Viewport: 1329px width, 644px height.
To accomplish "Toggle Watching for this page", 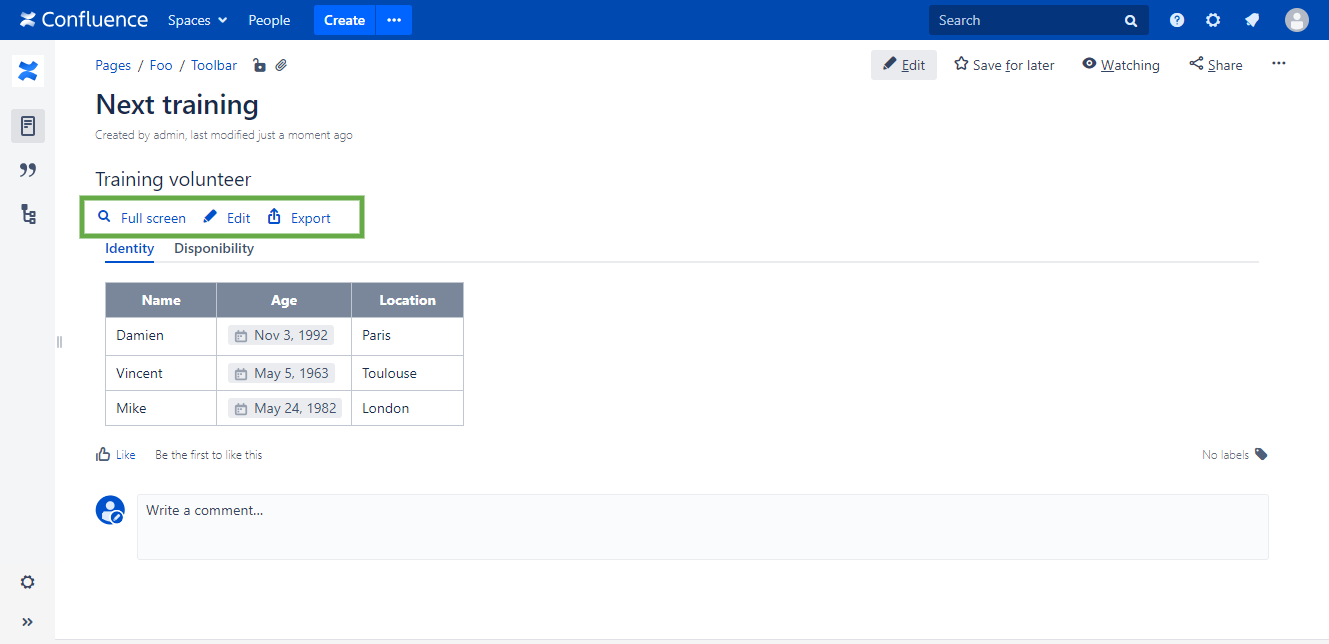I will pos(1120,65).
